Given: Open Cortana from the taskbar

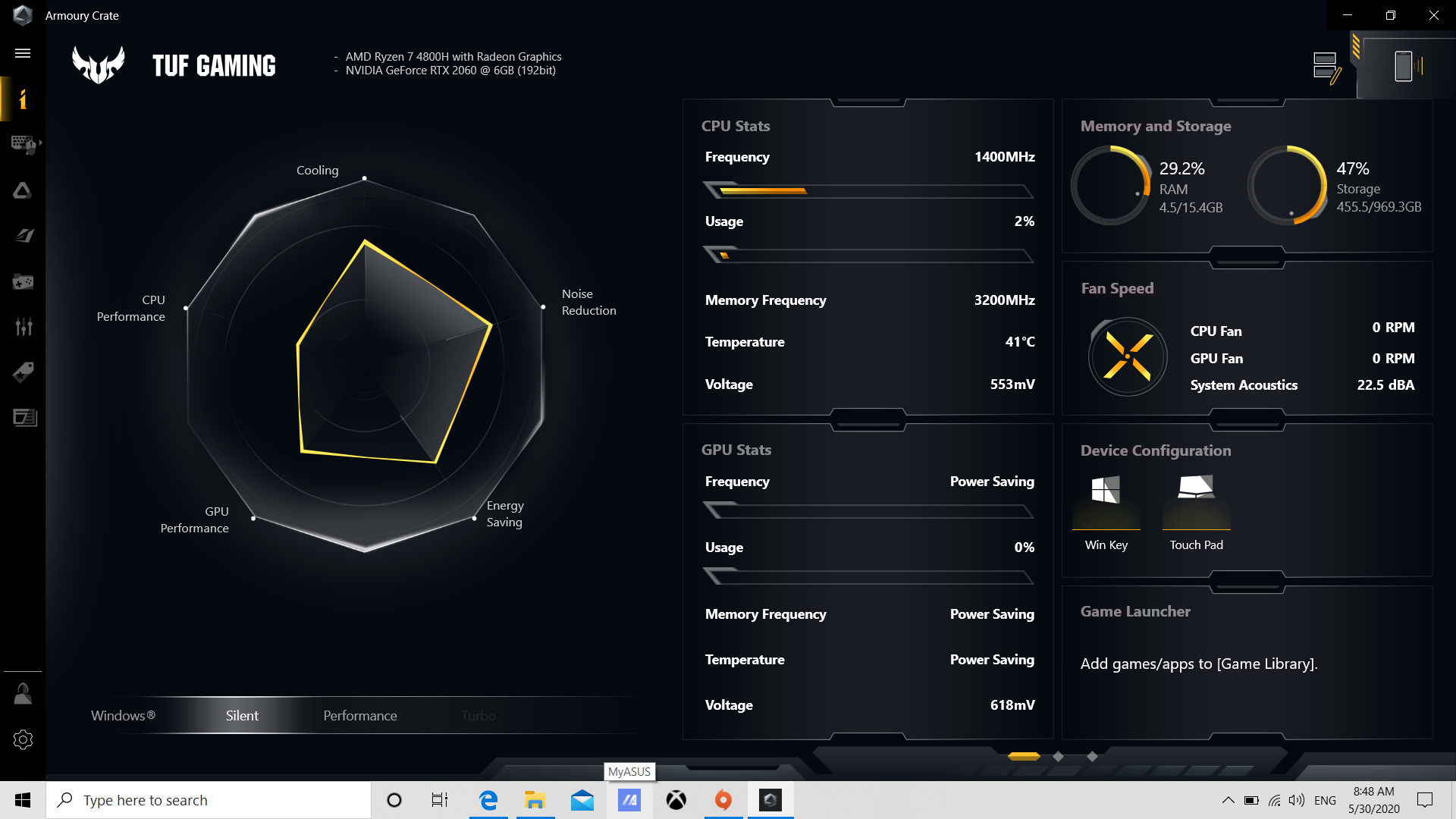Looking at the screenshot, I should tap(394, 800).
